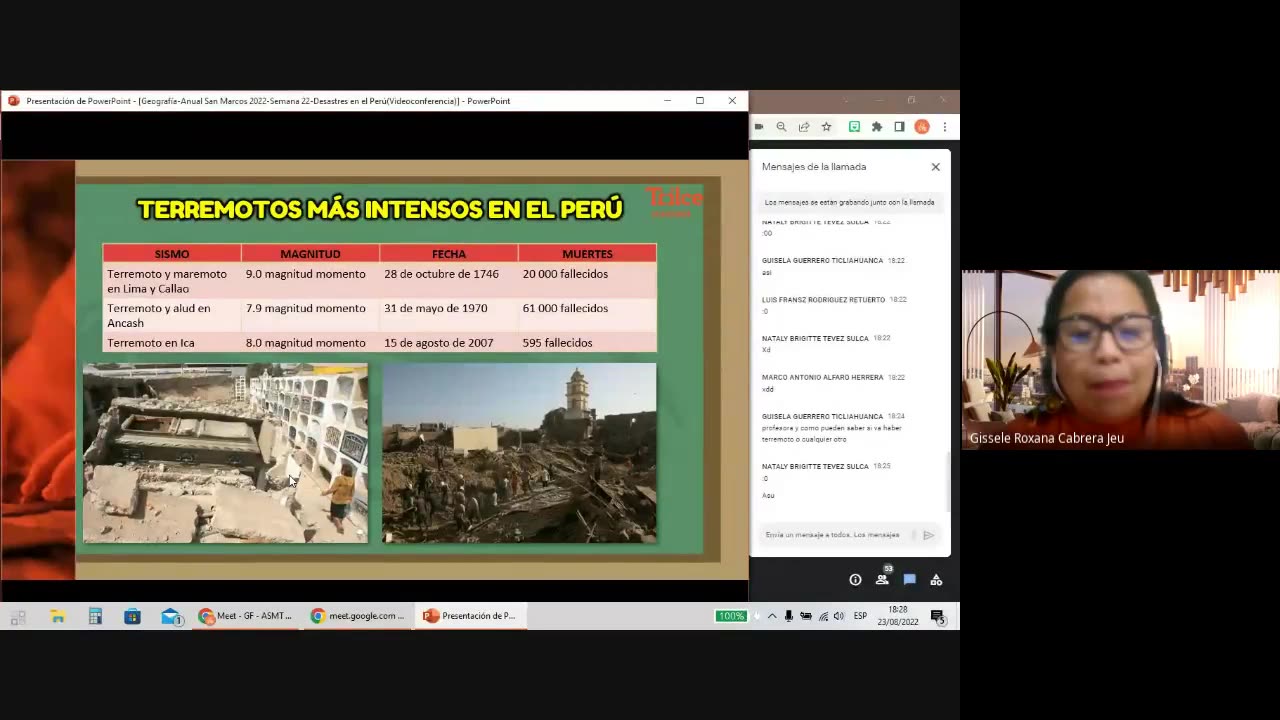Screen dimensions: 1280x720
Task: Click Gissele Roxana Cabrera Jeu video tile
Action: (x=1120, y=360)
